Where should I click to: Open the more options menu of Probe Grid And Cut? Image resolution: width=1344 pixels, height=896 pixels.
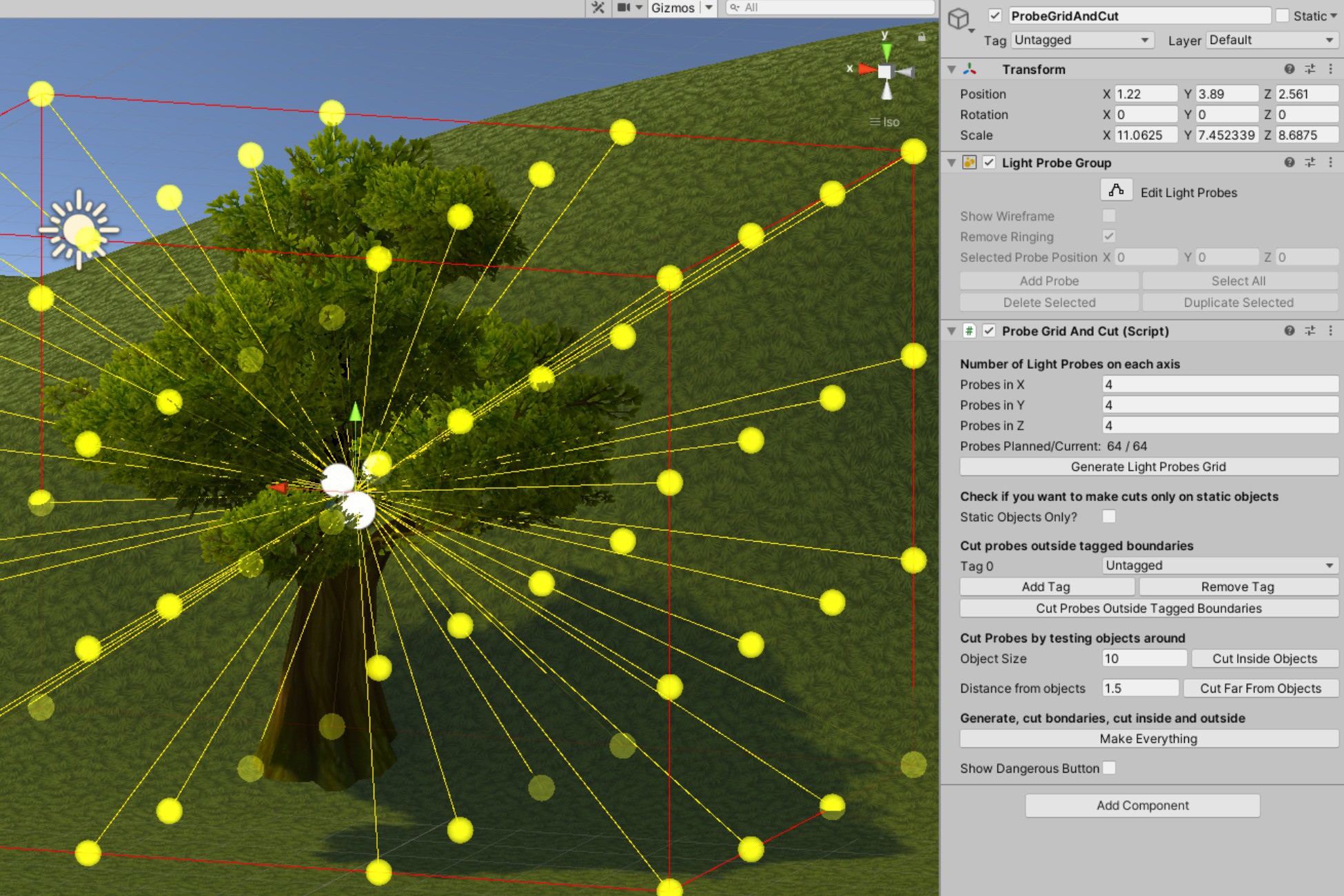click(x=1330, y=331)
